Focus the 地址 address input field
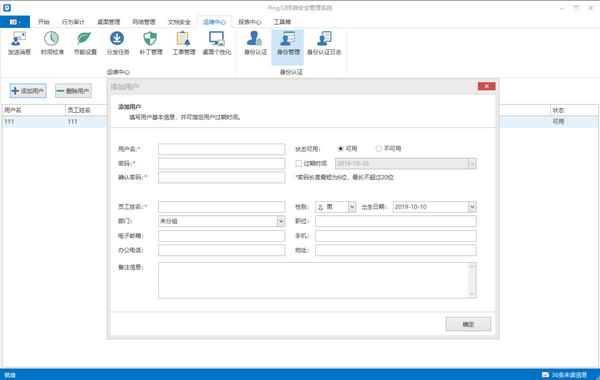Image resolution: width=600 pixels, height=380 pixels. tap(396, 250)
